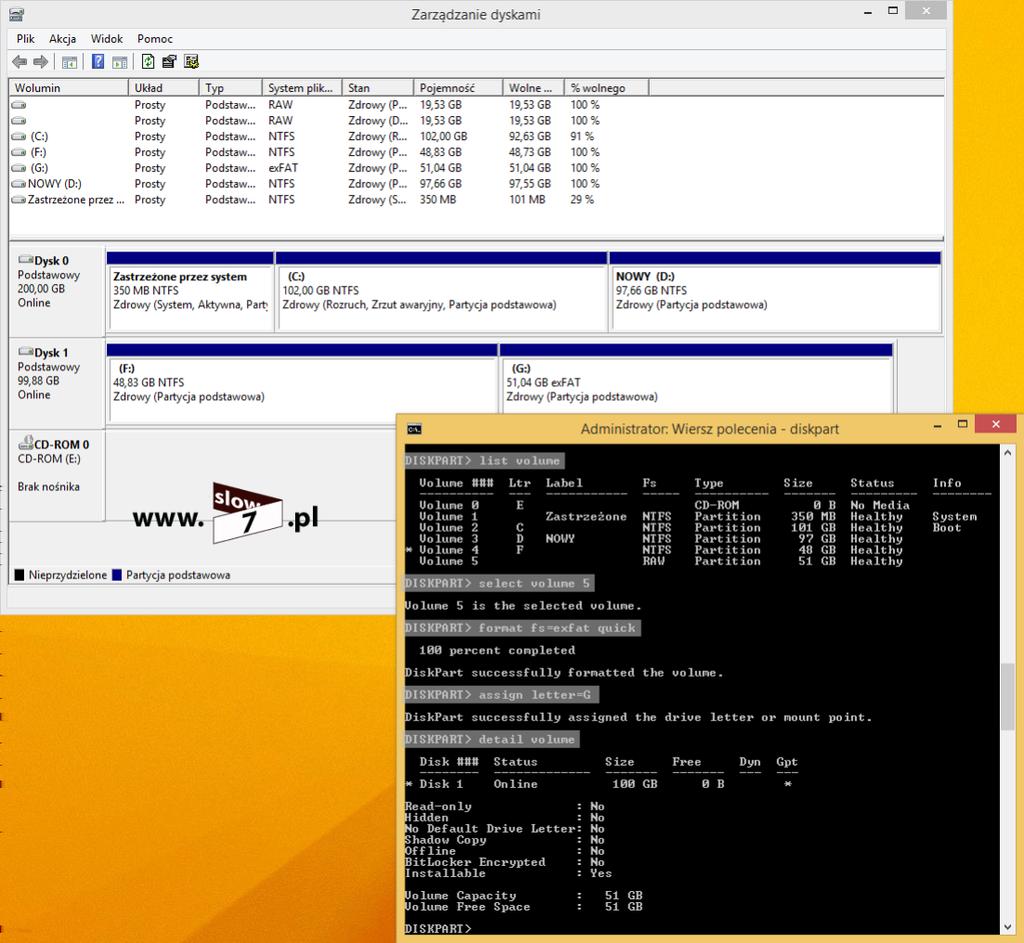Sort by the Stan column header
Image resolution: width=1024 pixels, height=943 pixels.
[378, 88]
